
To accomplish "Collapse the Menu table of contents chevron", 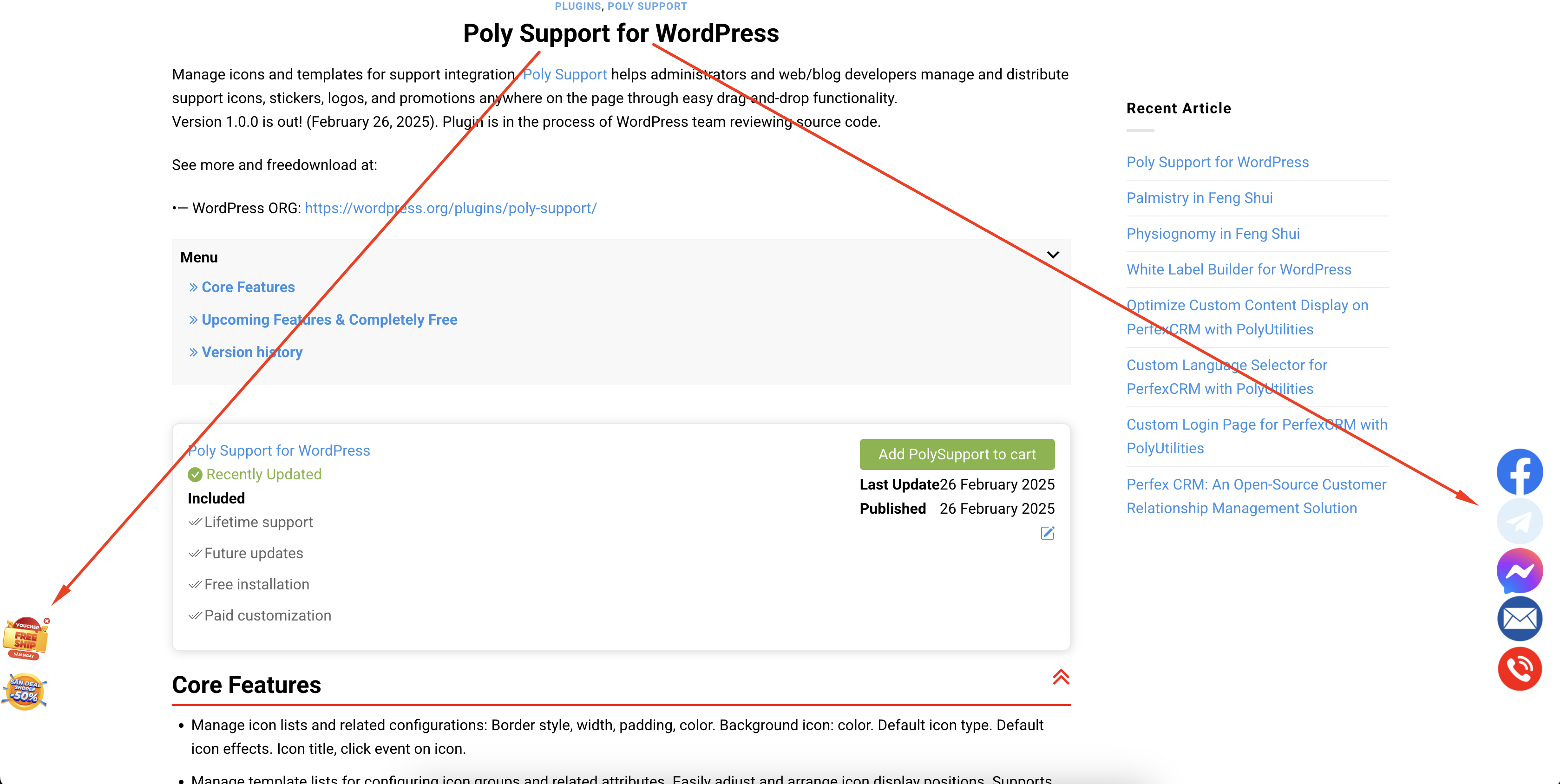I will (x=1053, y=255).
